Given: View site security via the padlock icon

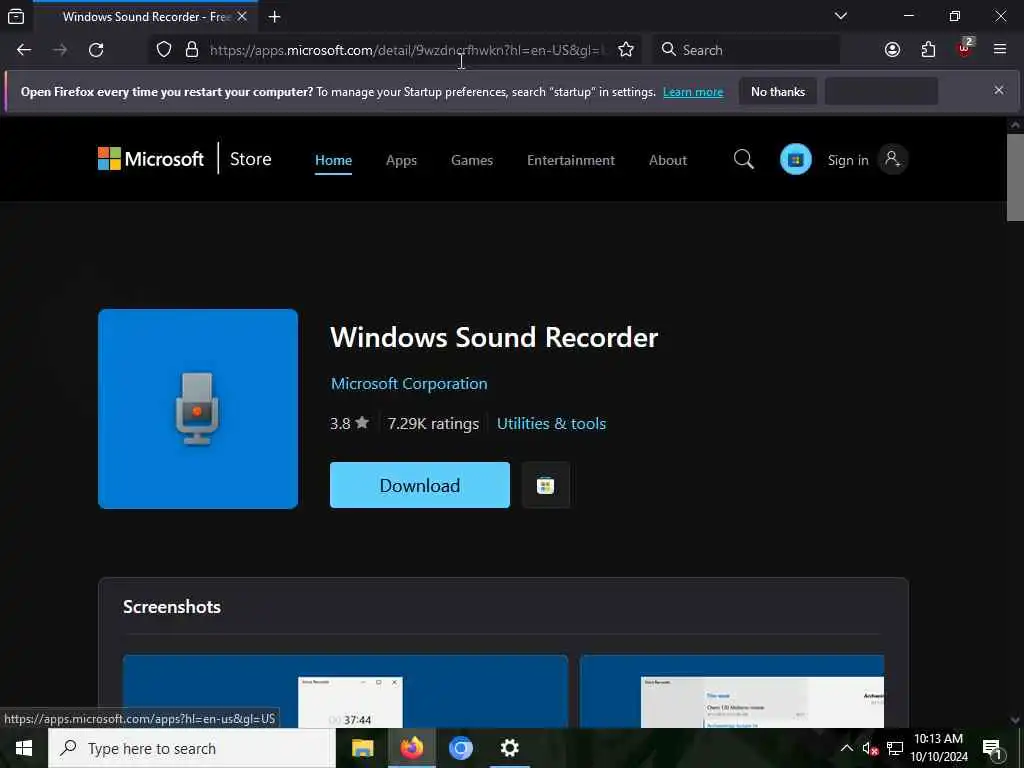Looking at the screenshot, I should point(191,50).
